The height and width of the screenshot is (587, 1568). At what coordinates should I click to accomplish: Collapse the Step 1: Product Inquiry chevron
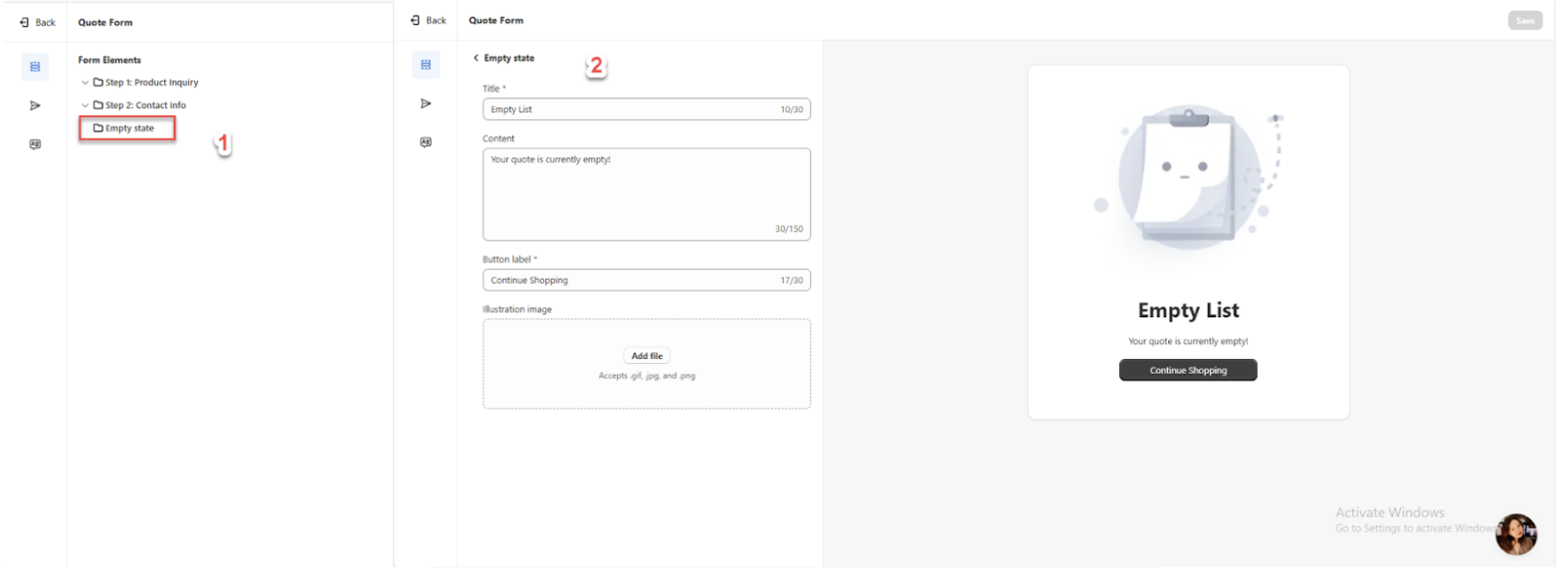pyautogui.click(x=85, y=83)
